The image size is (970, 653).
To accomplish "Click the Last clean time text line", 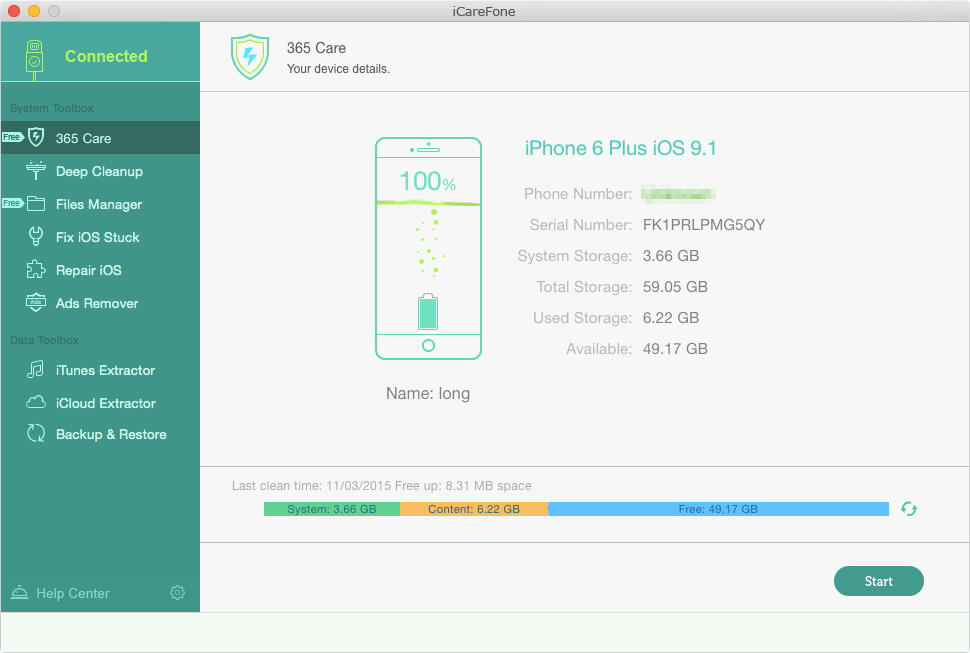I will (x=382, y=485).
